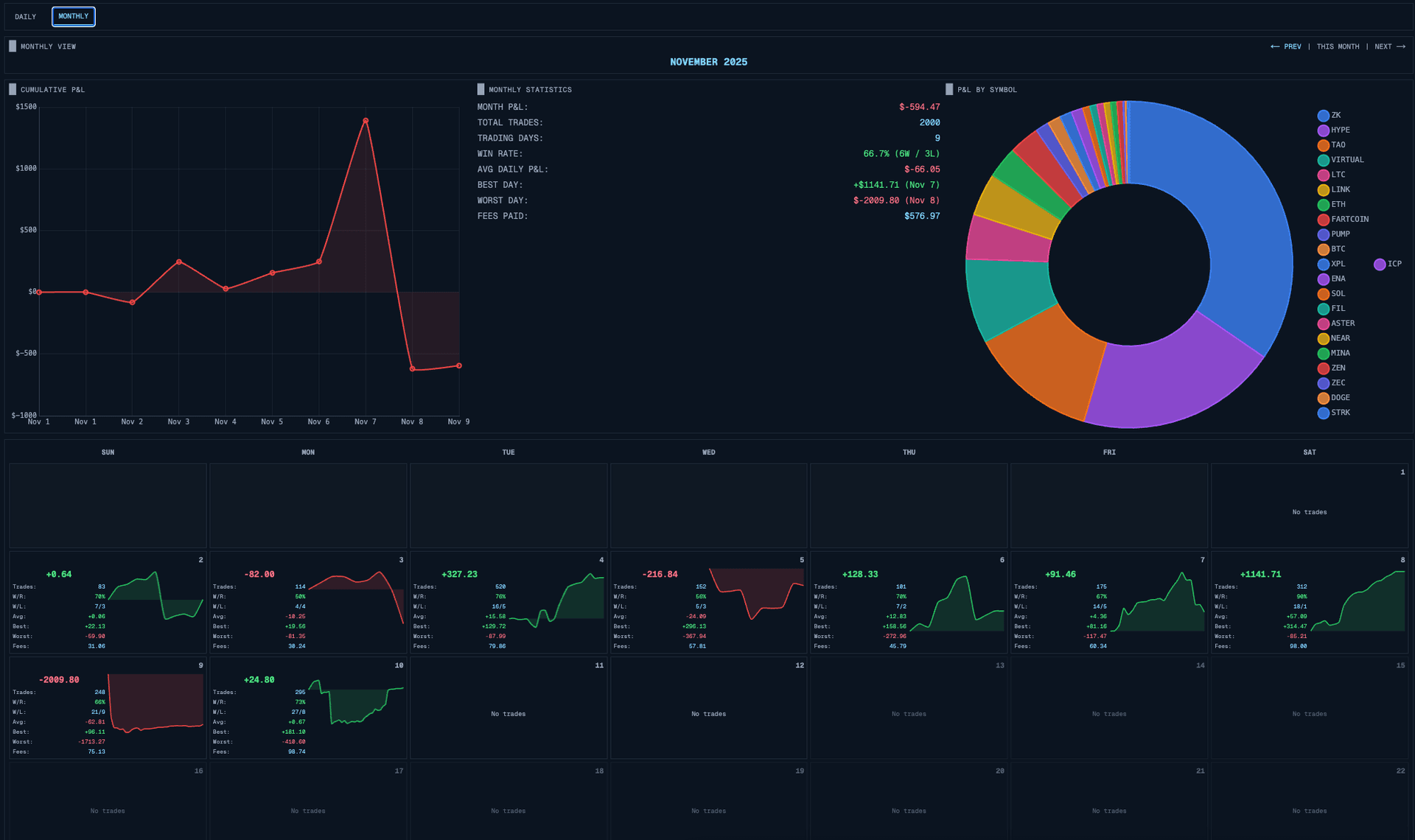Click the HYPE purple color swatch
Image resolution: width=1415 pixels, height=840 pixels.
[x=1323, y=130]
